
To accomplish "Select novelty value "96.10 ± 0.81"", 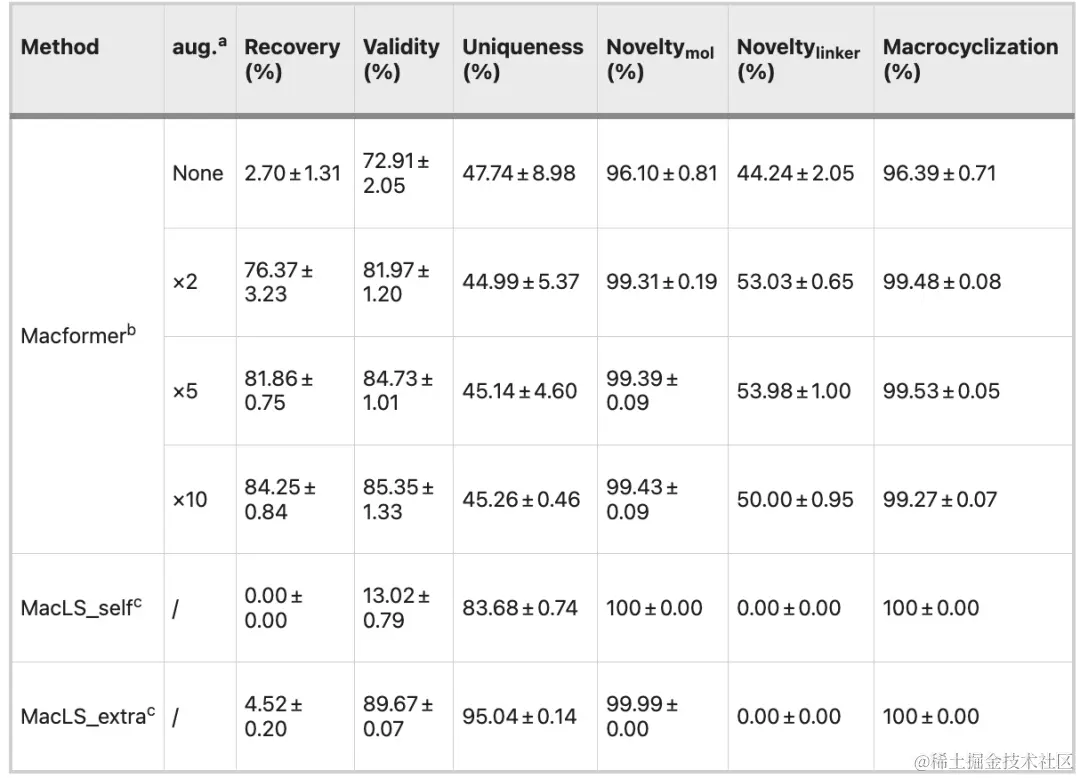I will coord(662,173).
